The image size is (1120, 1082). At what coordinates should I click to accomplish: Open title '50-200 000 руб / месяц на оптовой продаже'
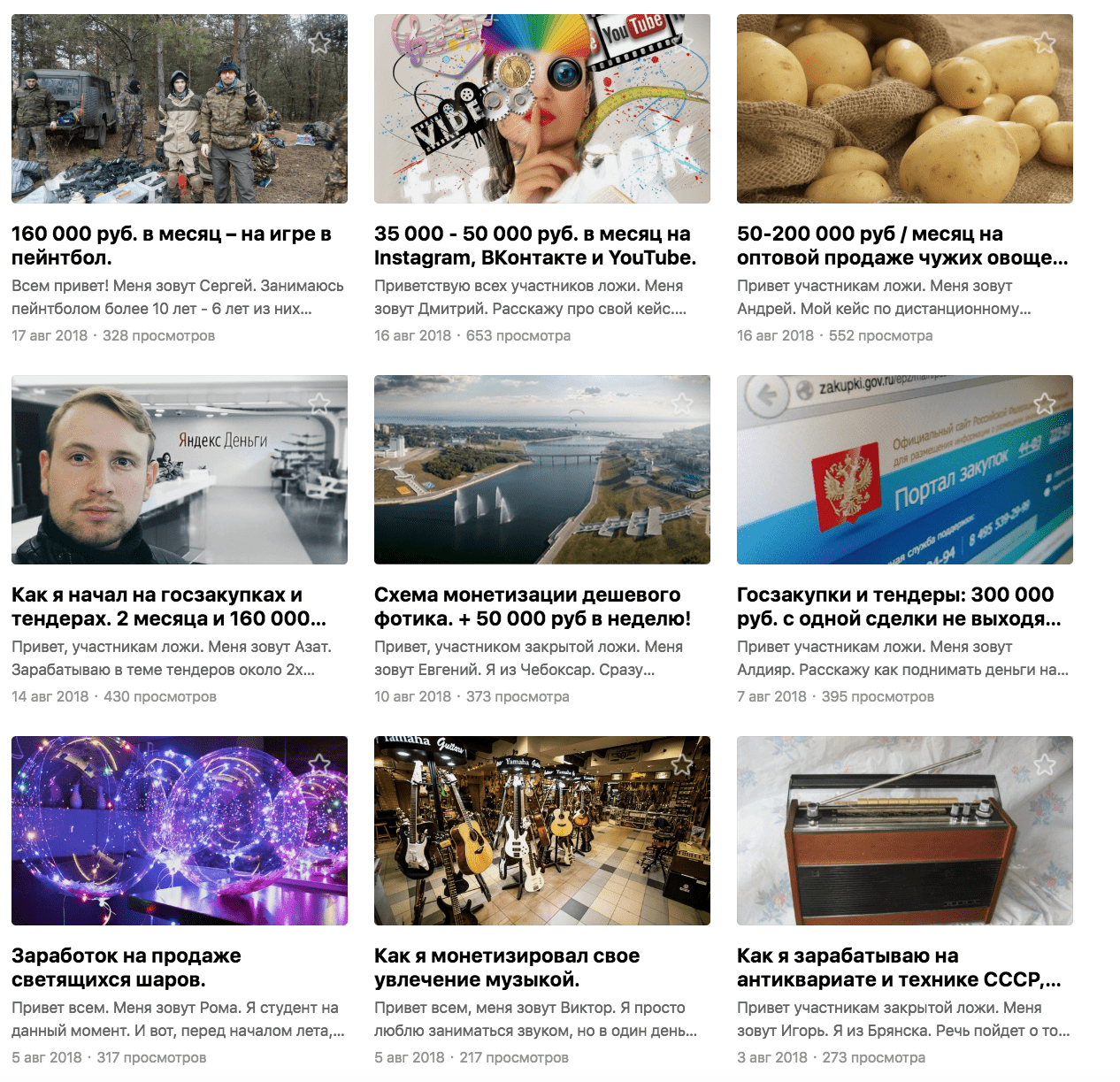pos(902,246)
